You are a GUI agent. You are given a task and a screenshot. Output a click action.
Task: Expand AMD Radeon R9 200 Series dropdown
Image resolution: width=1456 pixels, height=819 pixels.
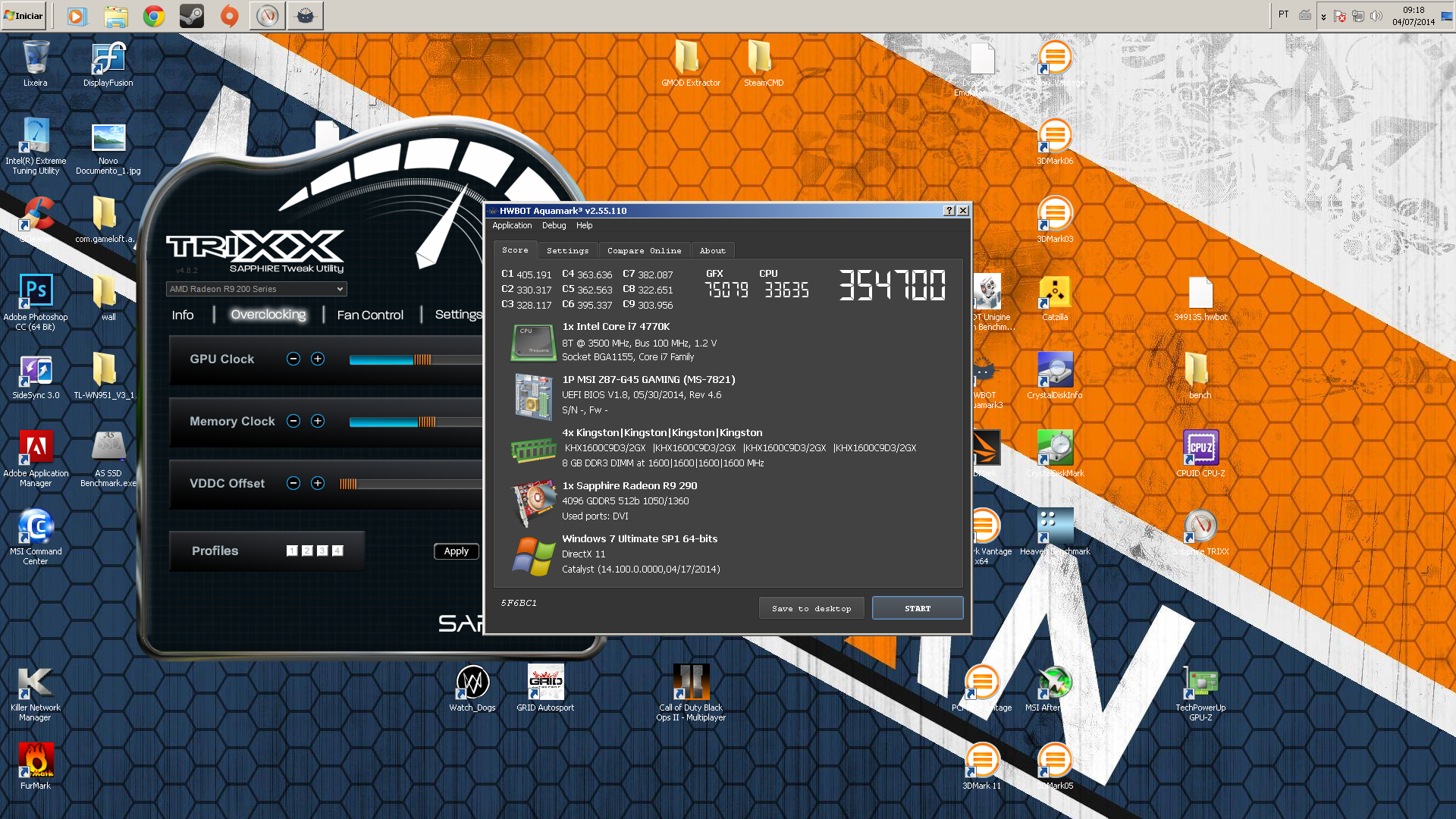point(256,289)
